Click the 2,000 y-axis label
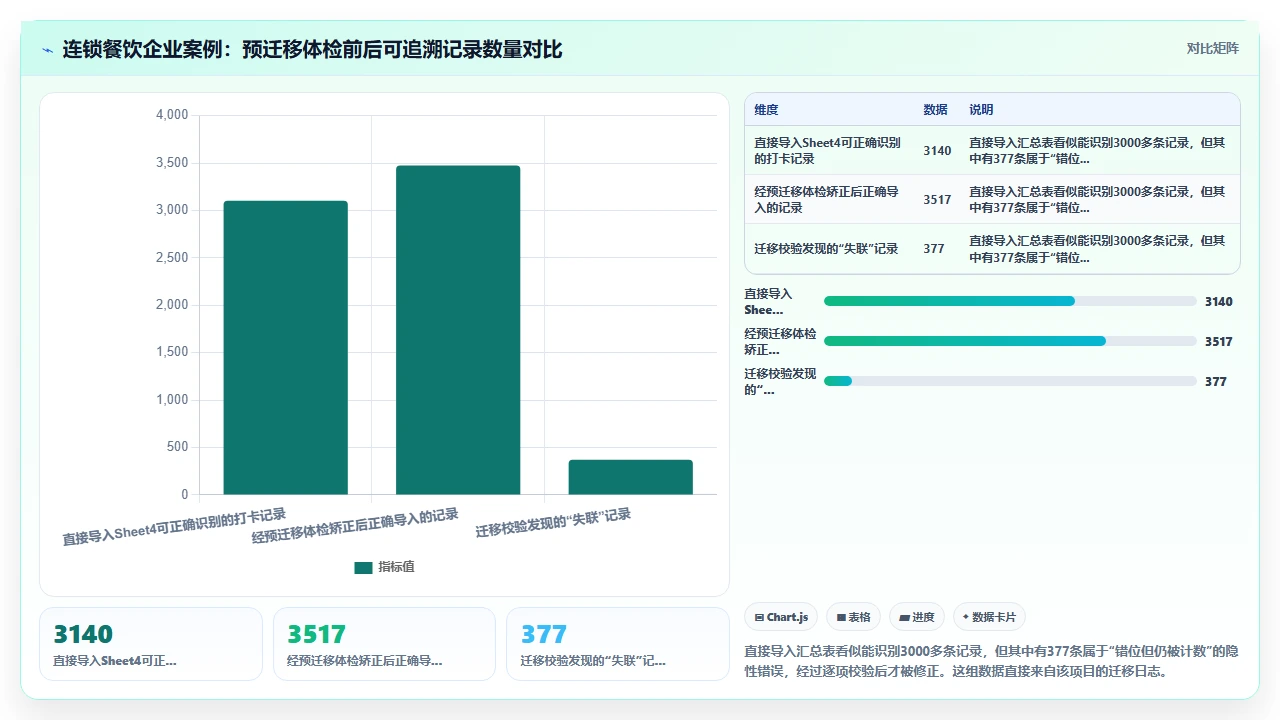 point(172,305)
